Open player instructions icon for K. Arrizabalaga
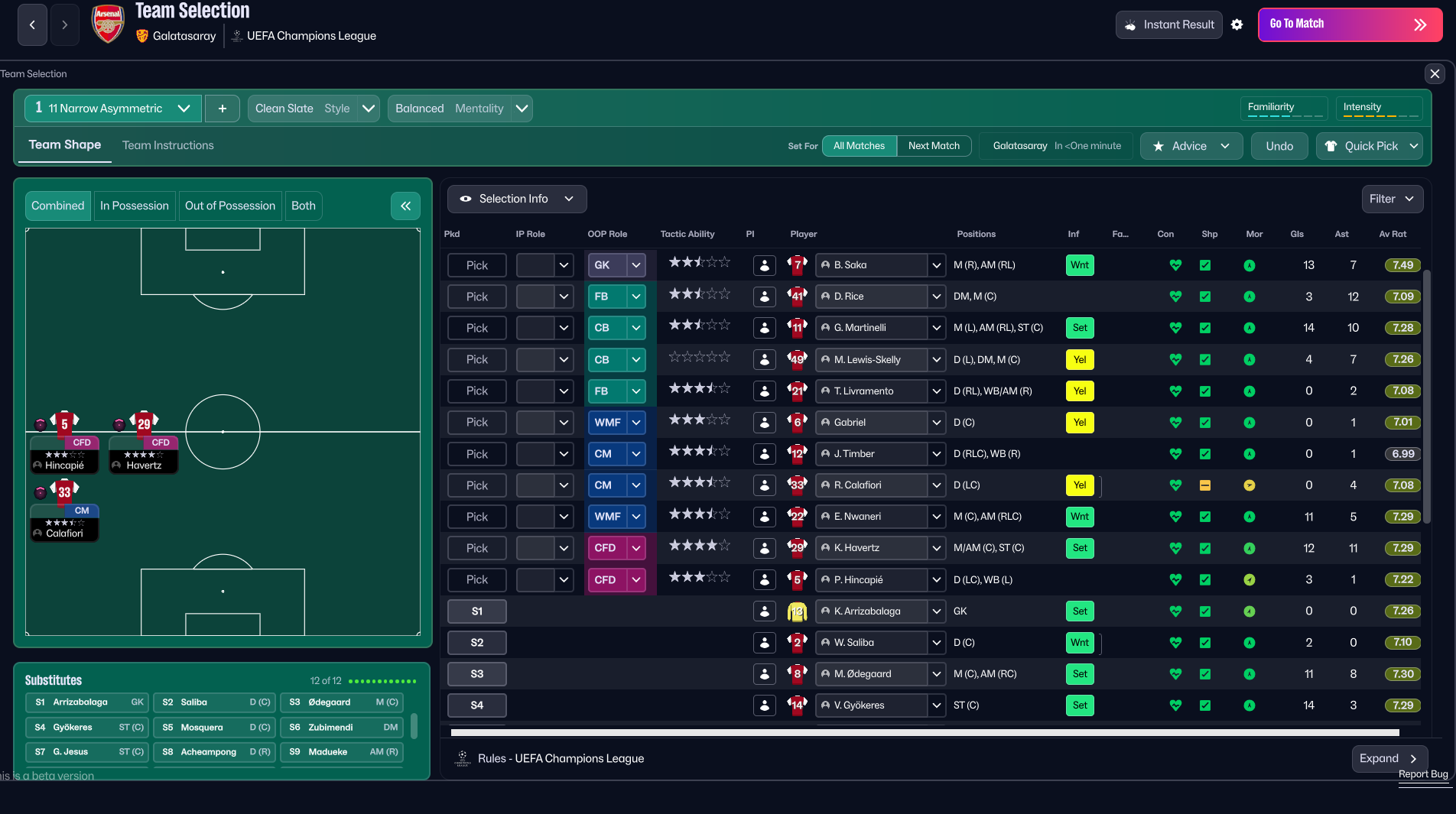Screen dimensions: 1456x814 tap(764, 611)
